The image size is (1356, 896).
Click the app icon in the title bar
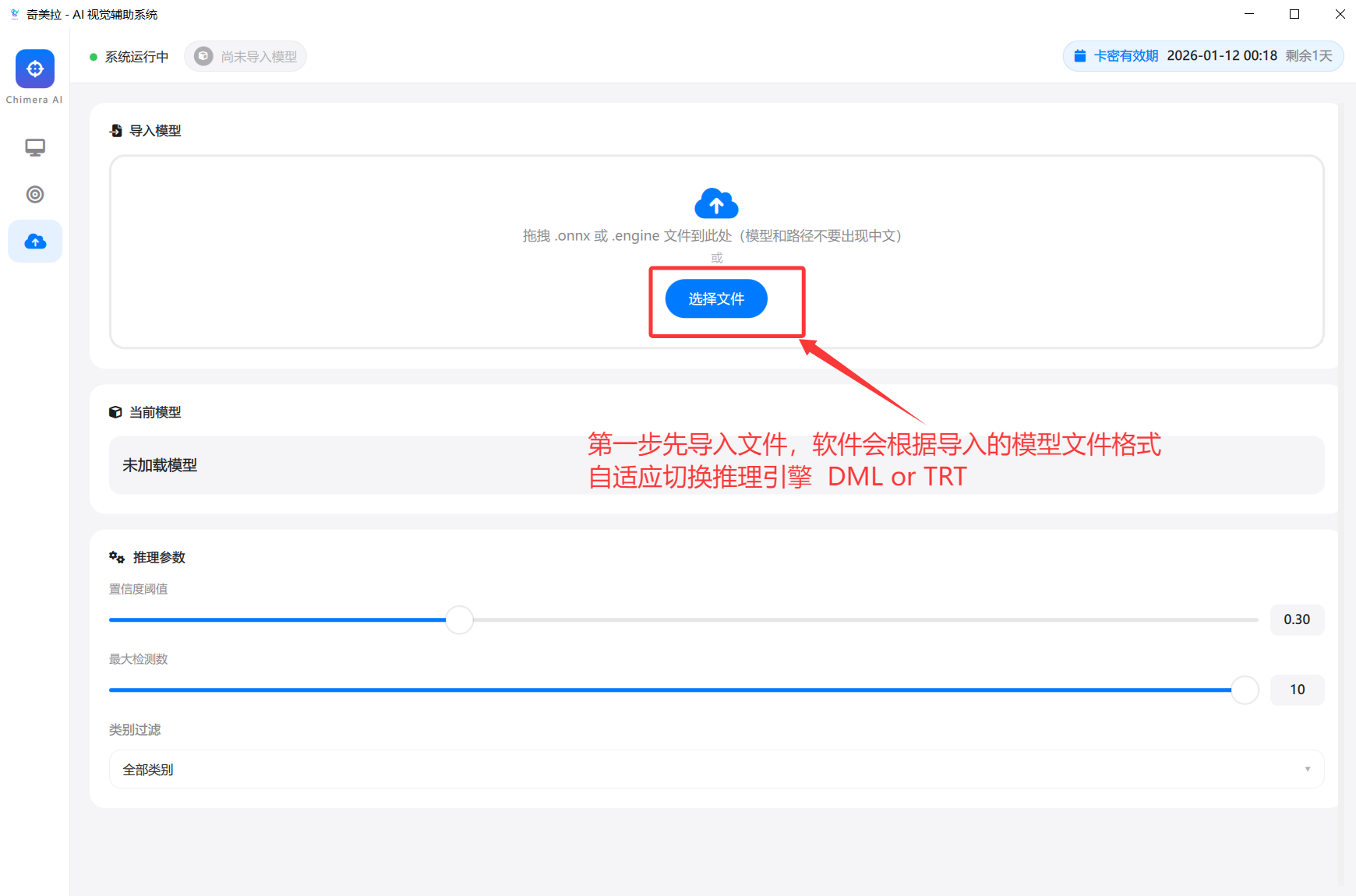(14, 14)
